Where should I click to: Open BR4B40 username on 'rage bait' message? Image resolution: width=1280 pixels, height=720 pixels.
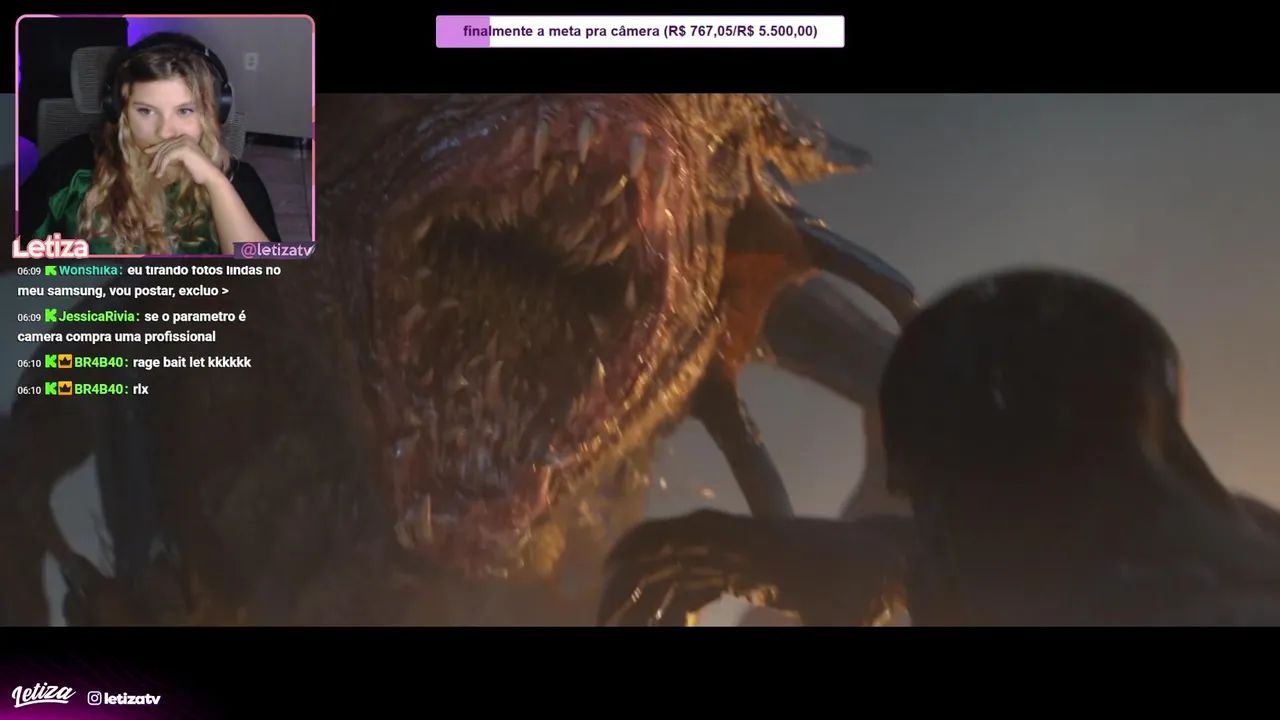click(x=101, y=362)
